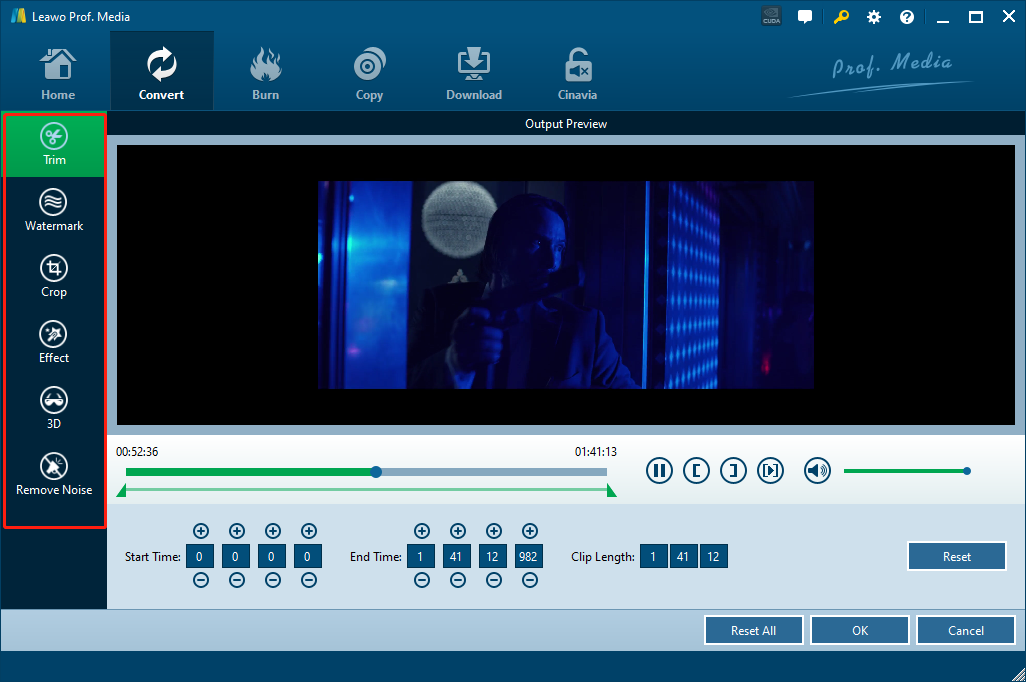The height and width of the screenshot is (682, 1026).
Task: Select the Remove Noise tool
Action: point(54,475)
